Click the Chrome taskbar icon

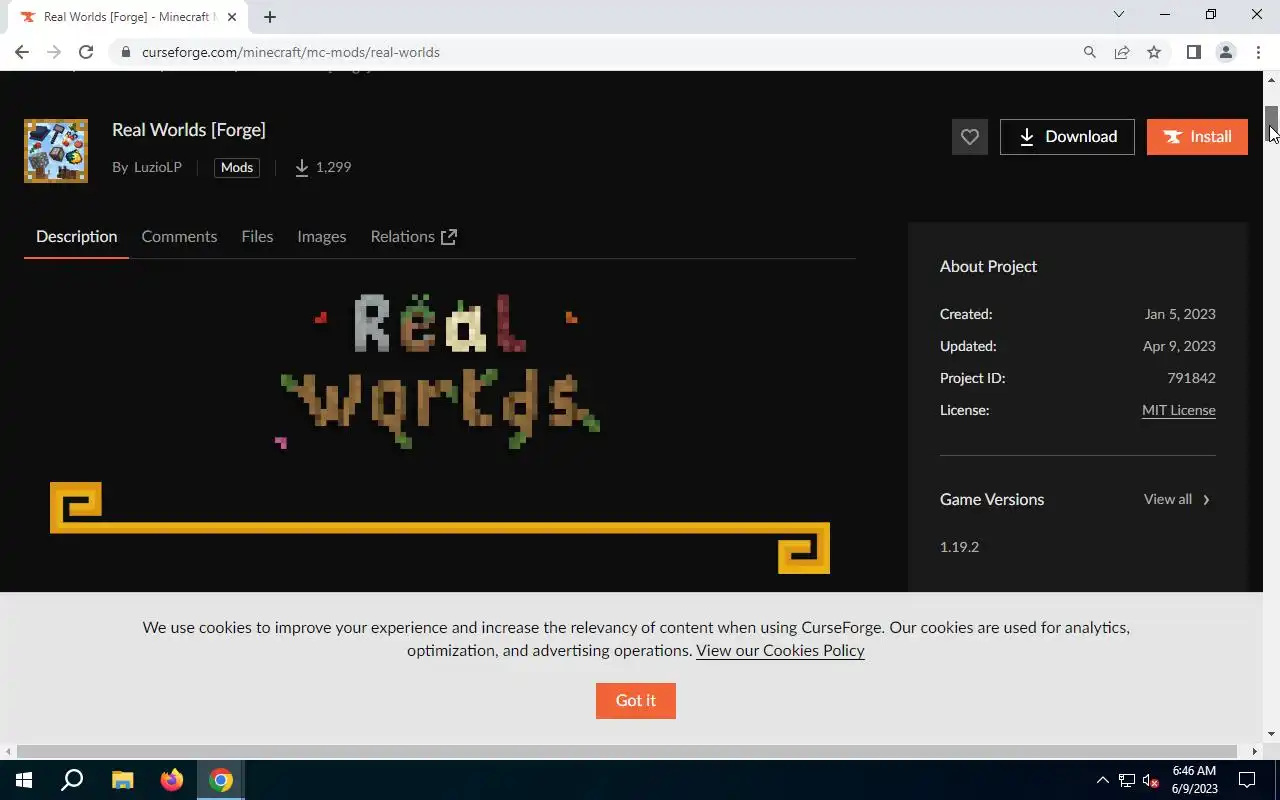click(221, 780)
